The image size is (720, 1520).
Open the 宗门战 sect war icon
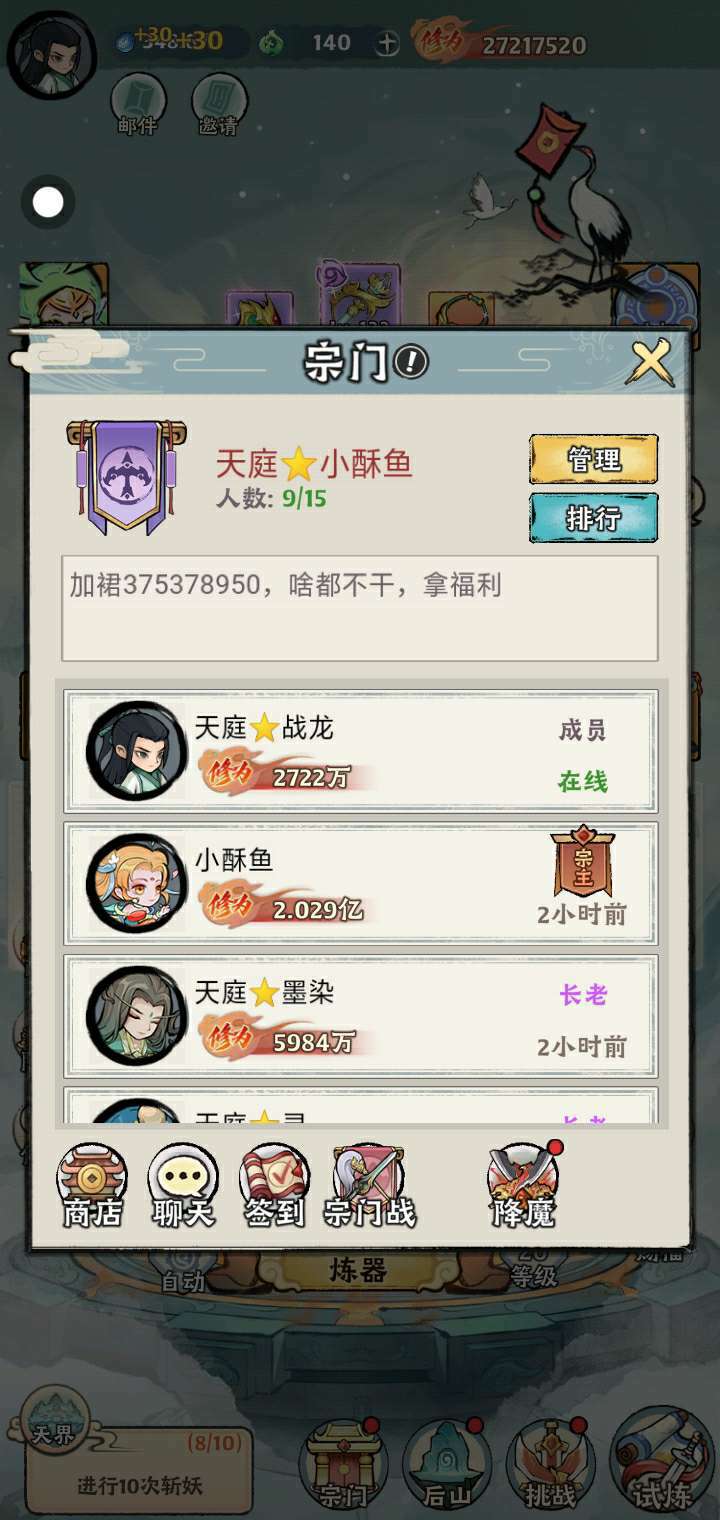pos(369,1187)
